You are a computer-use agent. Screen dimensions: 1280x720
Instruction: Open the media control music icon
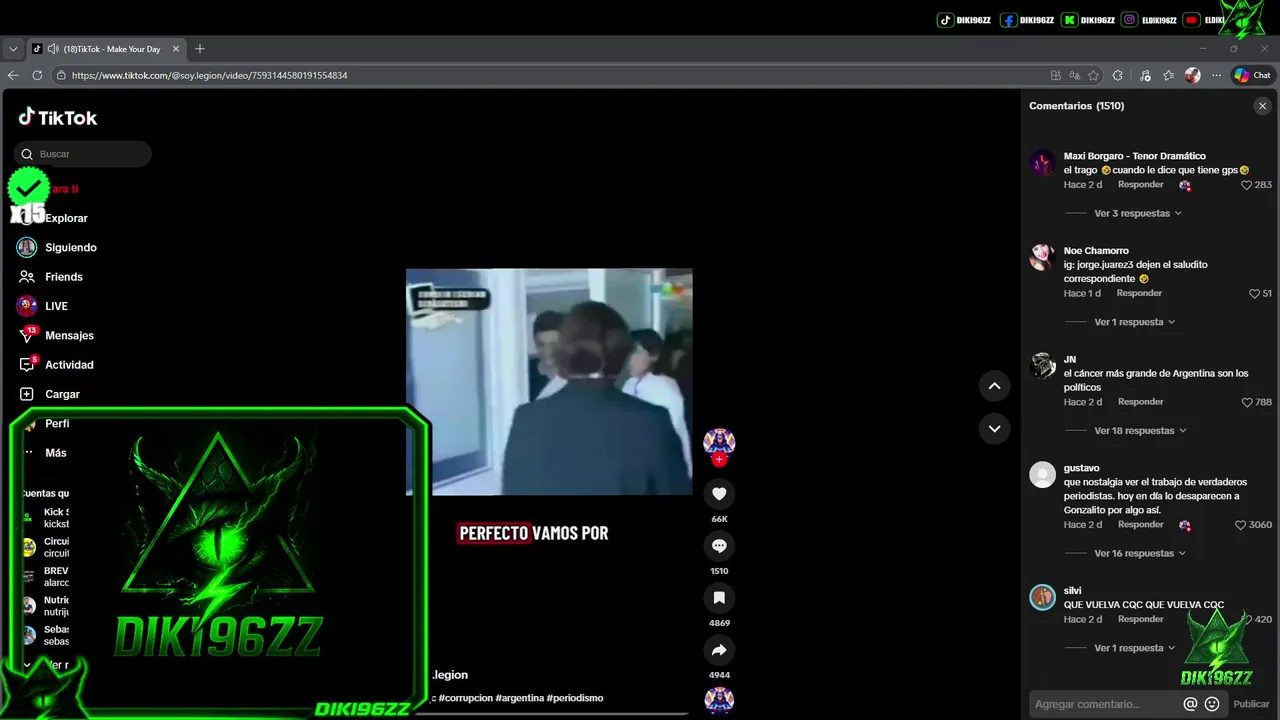(x=1145, y=75)
